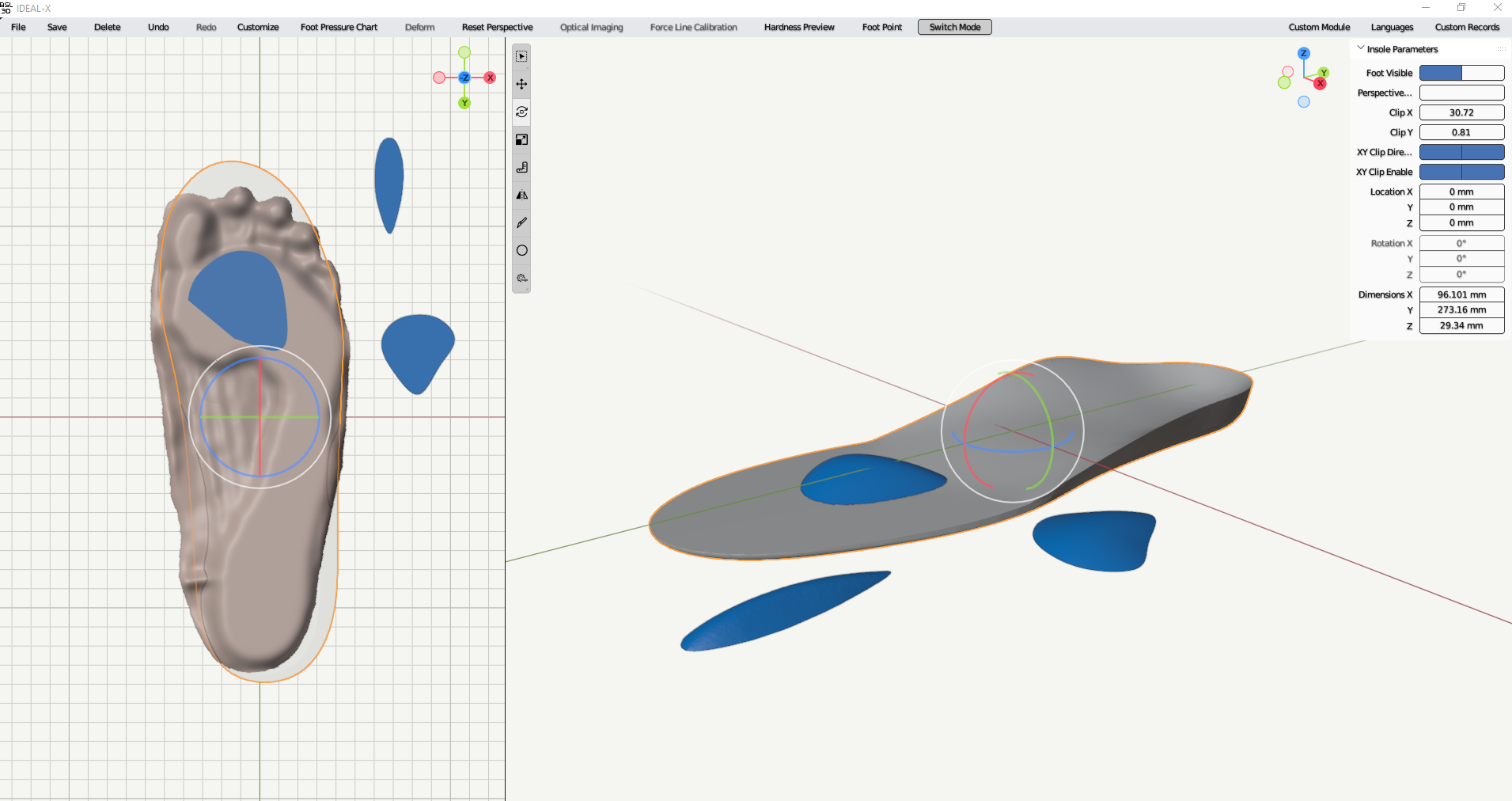This screenshot has height=801, width=1512.
Task: Open the Customize menu
Action: click(x=258, y=27)
